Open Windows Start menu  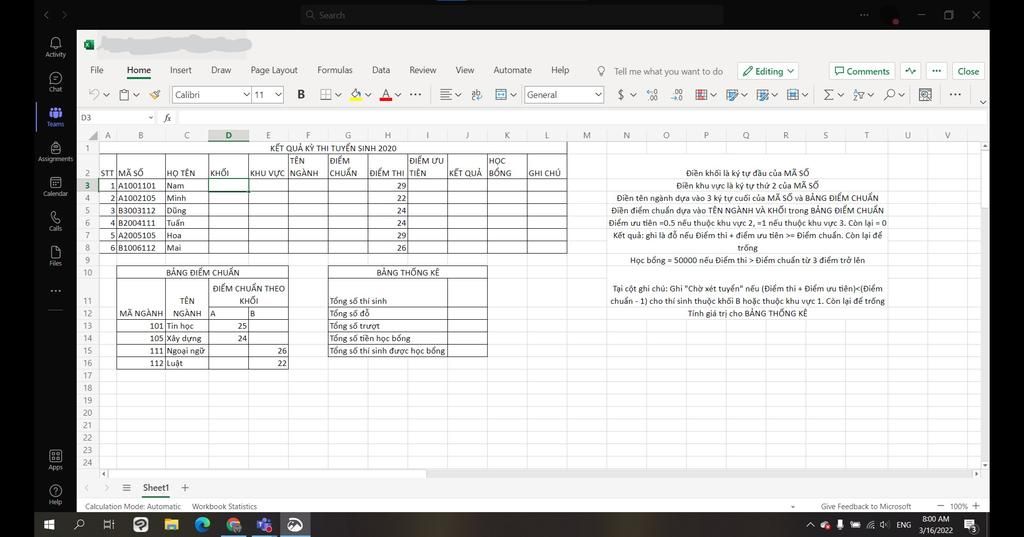pos(49,524)
